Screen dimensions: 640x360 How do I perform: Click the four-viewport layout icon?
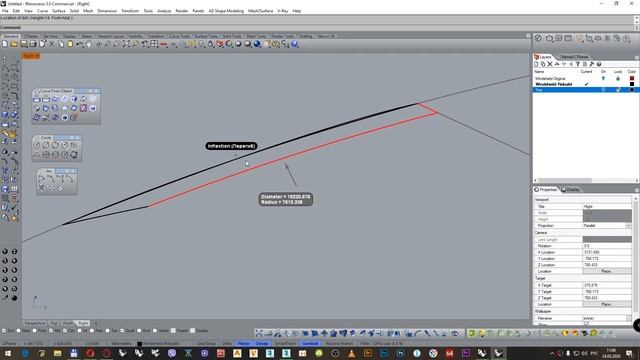click(154, 44)
